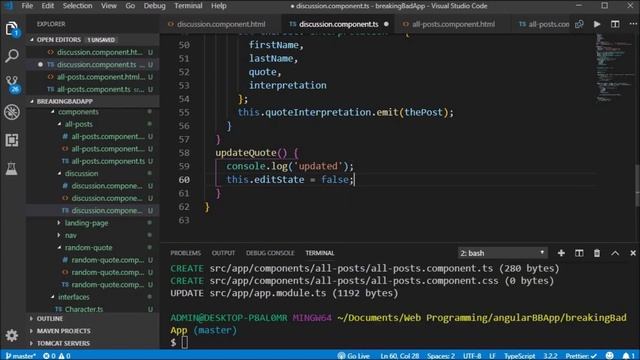The height and width of the screenshot is (360, 640).
Task: Click the UTF-8 encoding selector
Action: [x=472, y=356]
